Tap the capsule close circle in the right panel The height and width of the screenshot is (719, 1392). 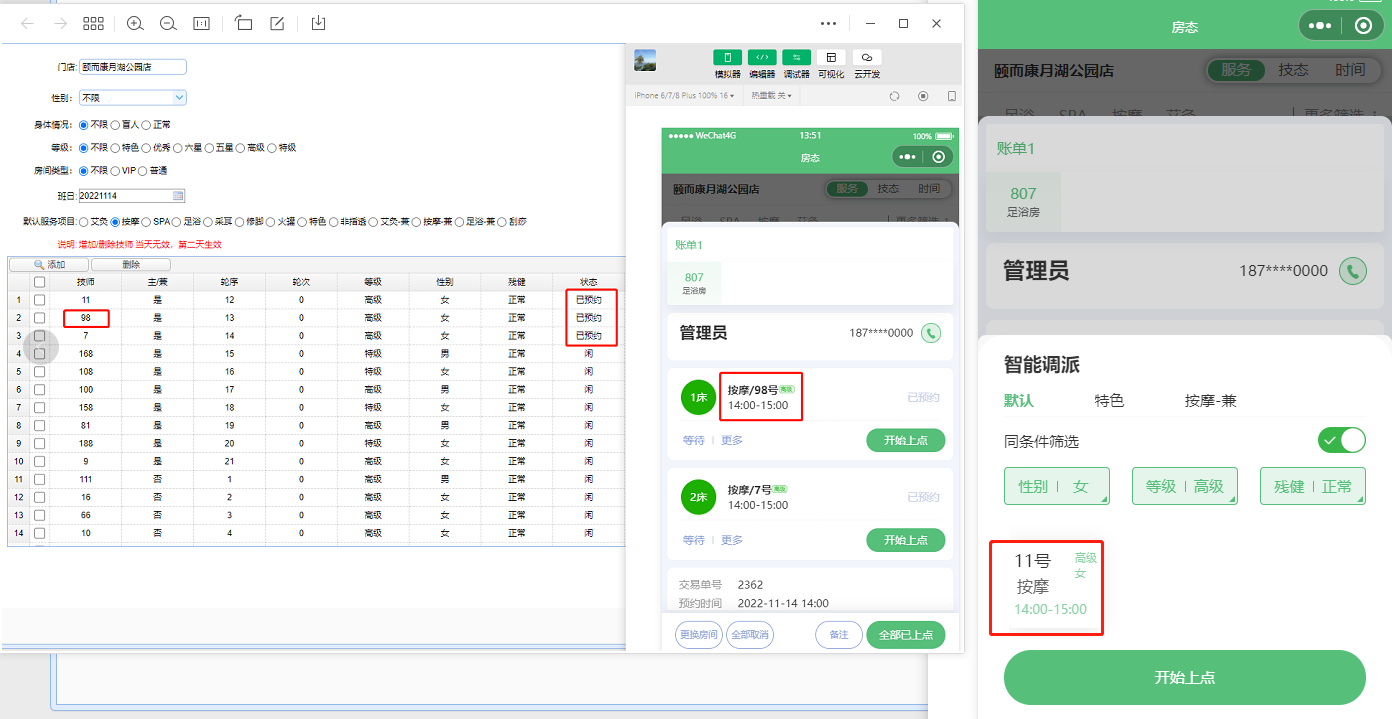pyautogui.click(x=1363, y=26)
